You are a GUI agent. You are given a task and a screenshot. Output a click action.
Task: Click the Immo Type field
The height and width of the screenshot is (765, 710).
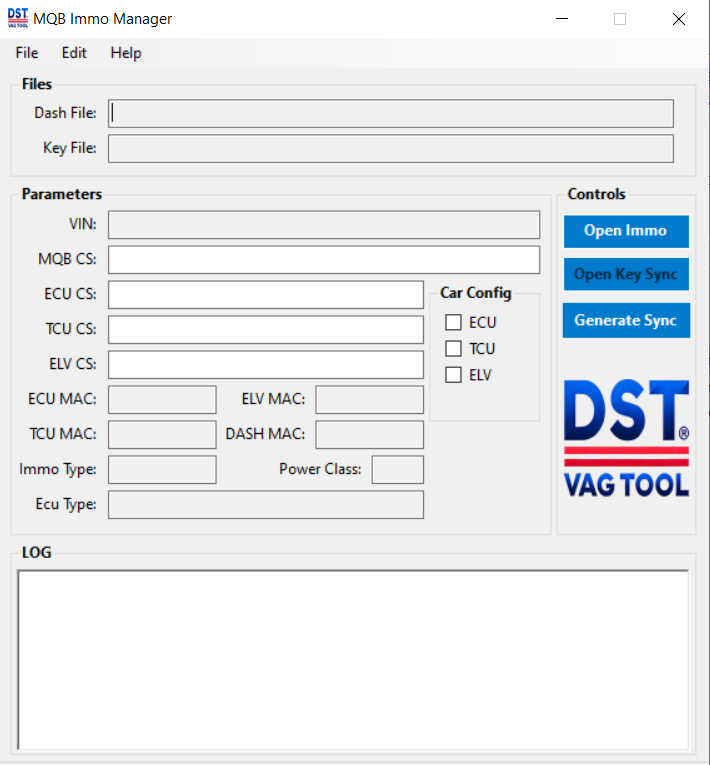point(162,470)
